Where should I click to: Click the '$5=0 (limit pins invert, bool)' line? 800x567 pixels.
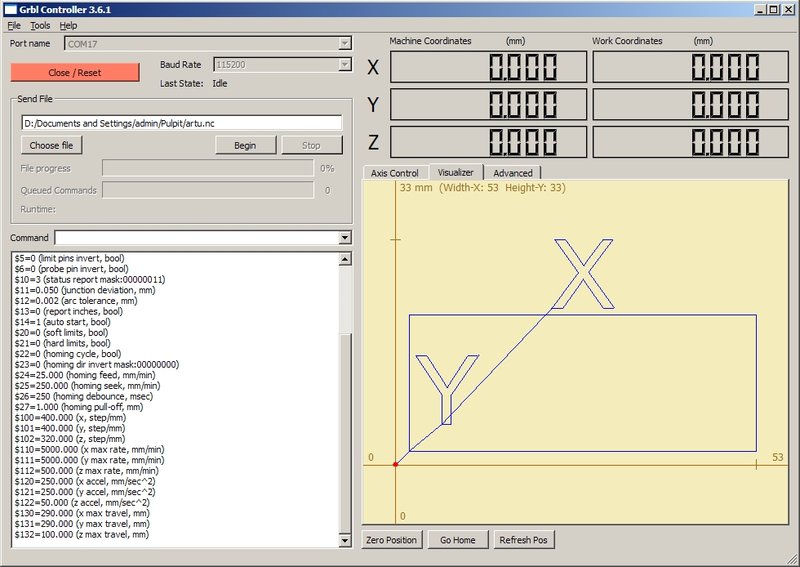[69, 258]
